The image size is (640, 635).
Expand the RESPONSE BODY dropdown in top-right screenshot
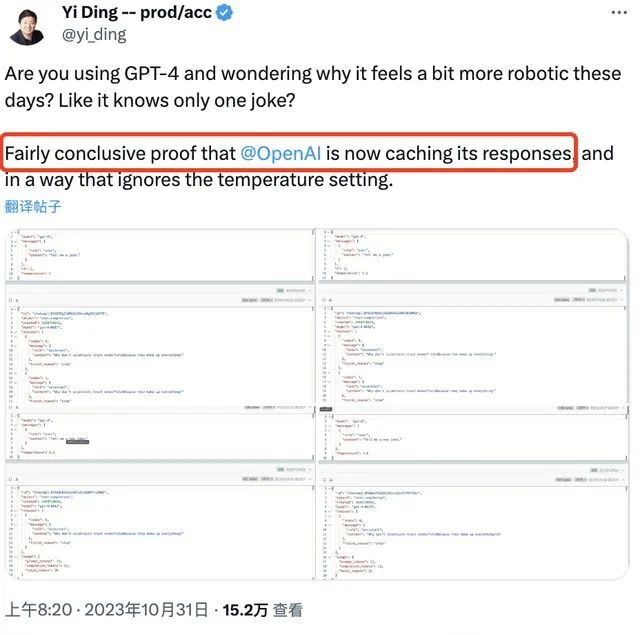(x=598, y=300)
